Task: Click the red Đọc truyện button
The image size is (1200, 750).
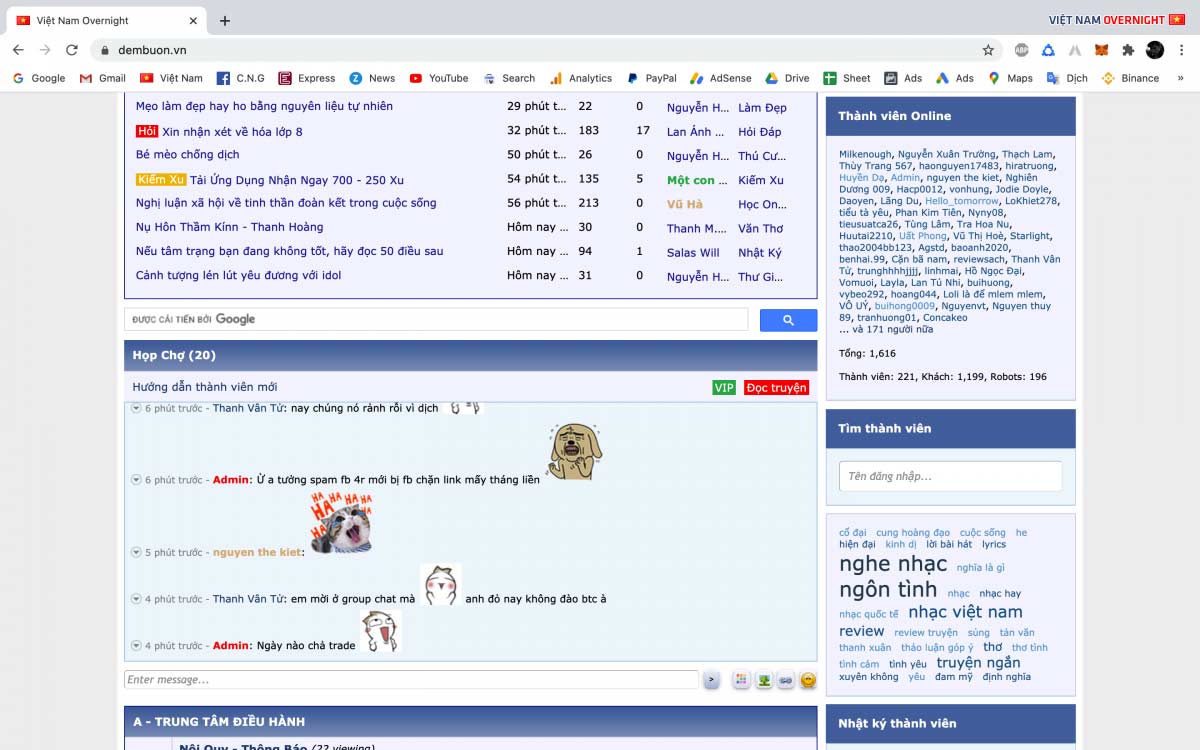Action: click(x=776, y=388)
